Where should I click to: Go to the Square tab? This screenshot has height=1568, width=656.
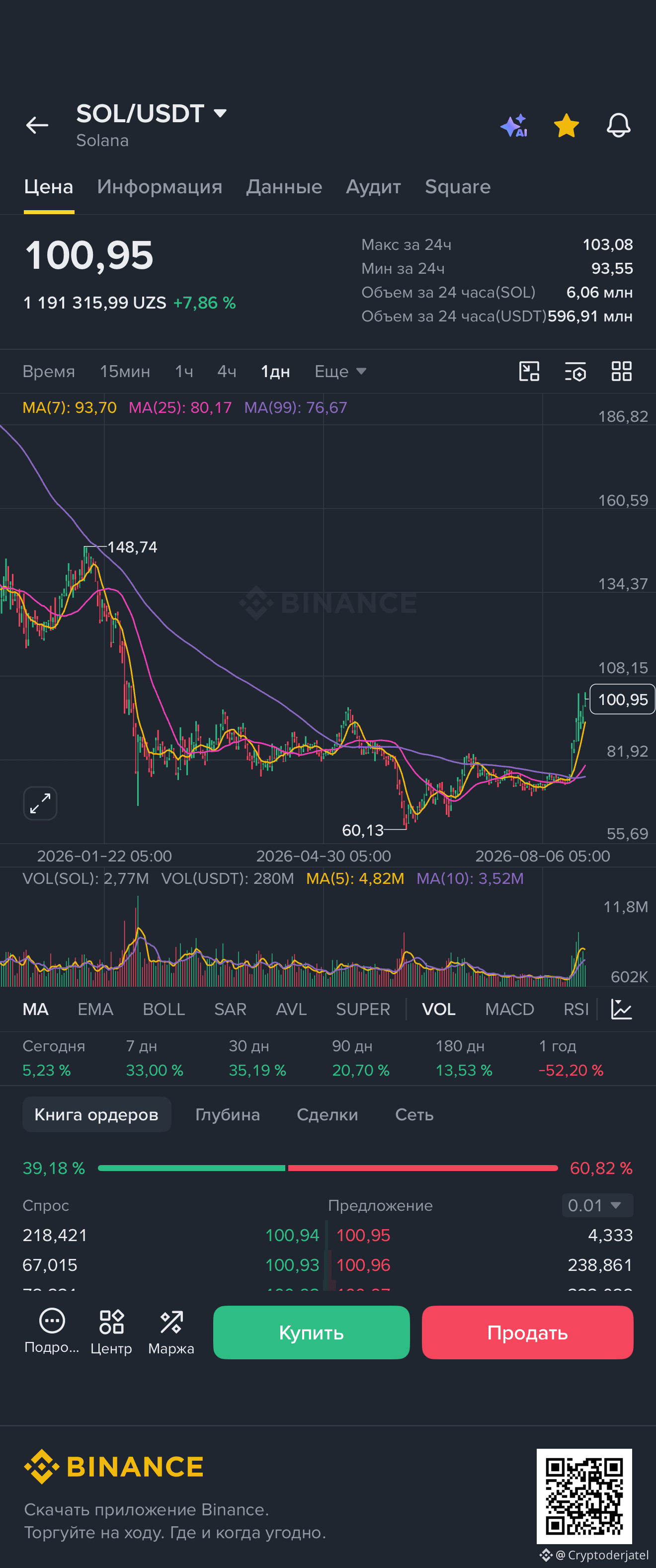point(457,187)
